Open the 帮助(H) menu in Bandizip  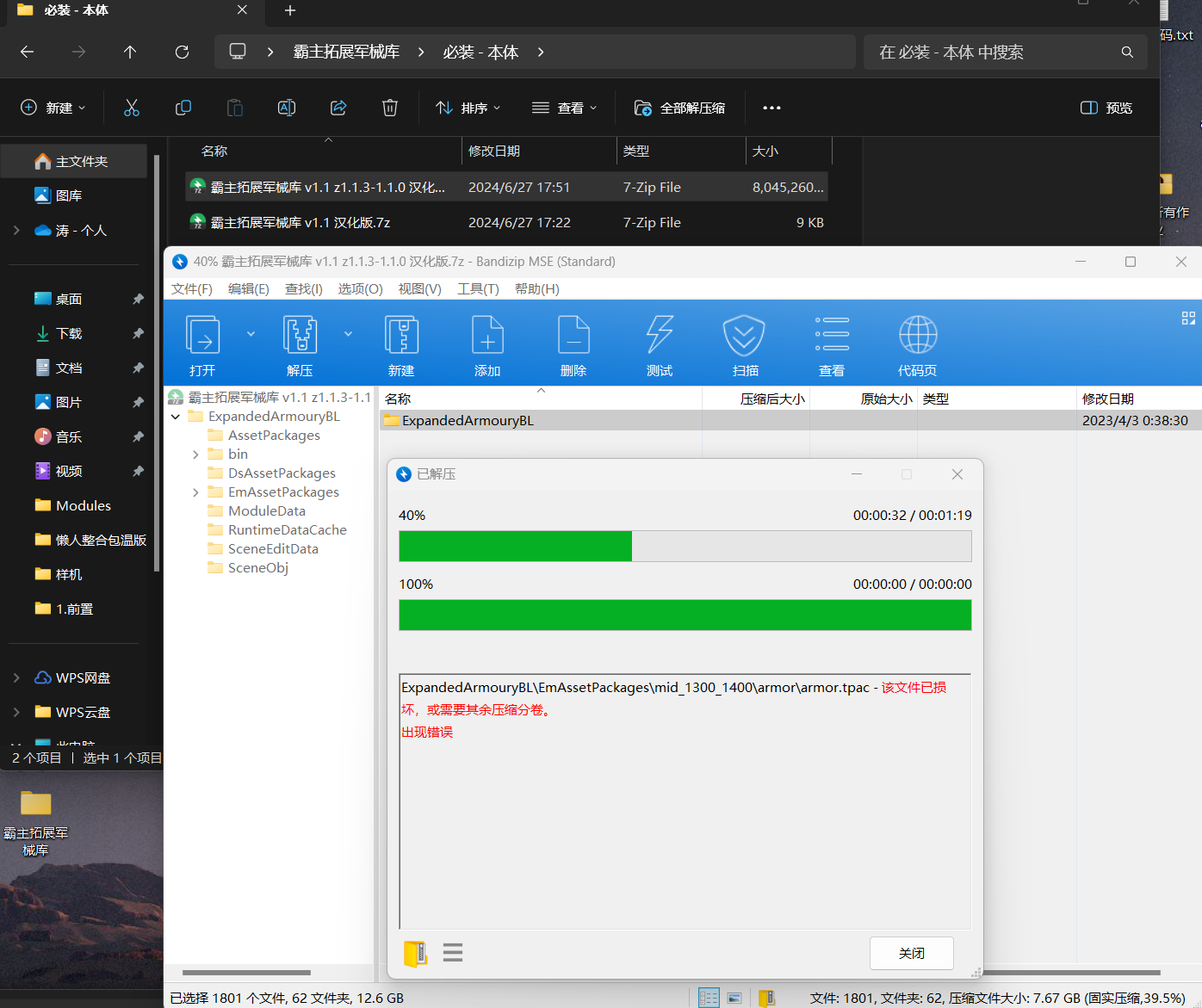[536, 289]
